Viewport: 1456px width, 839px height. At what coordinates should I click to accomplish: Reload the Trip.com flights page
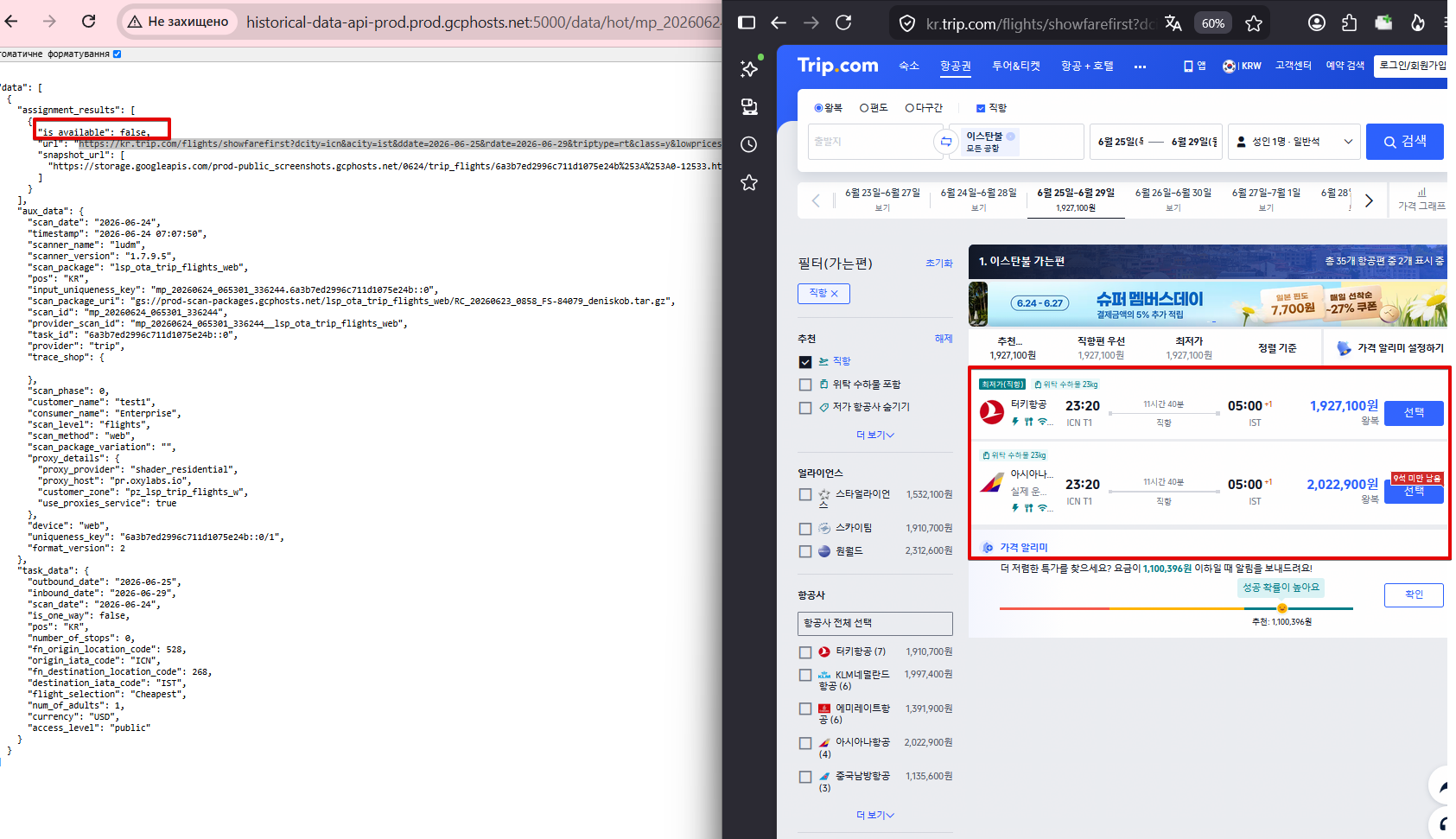(843, 22)
